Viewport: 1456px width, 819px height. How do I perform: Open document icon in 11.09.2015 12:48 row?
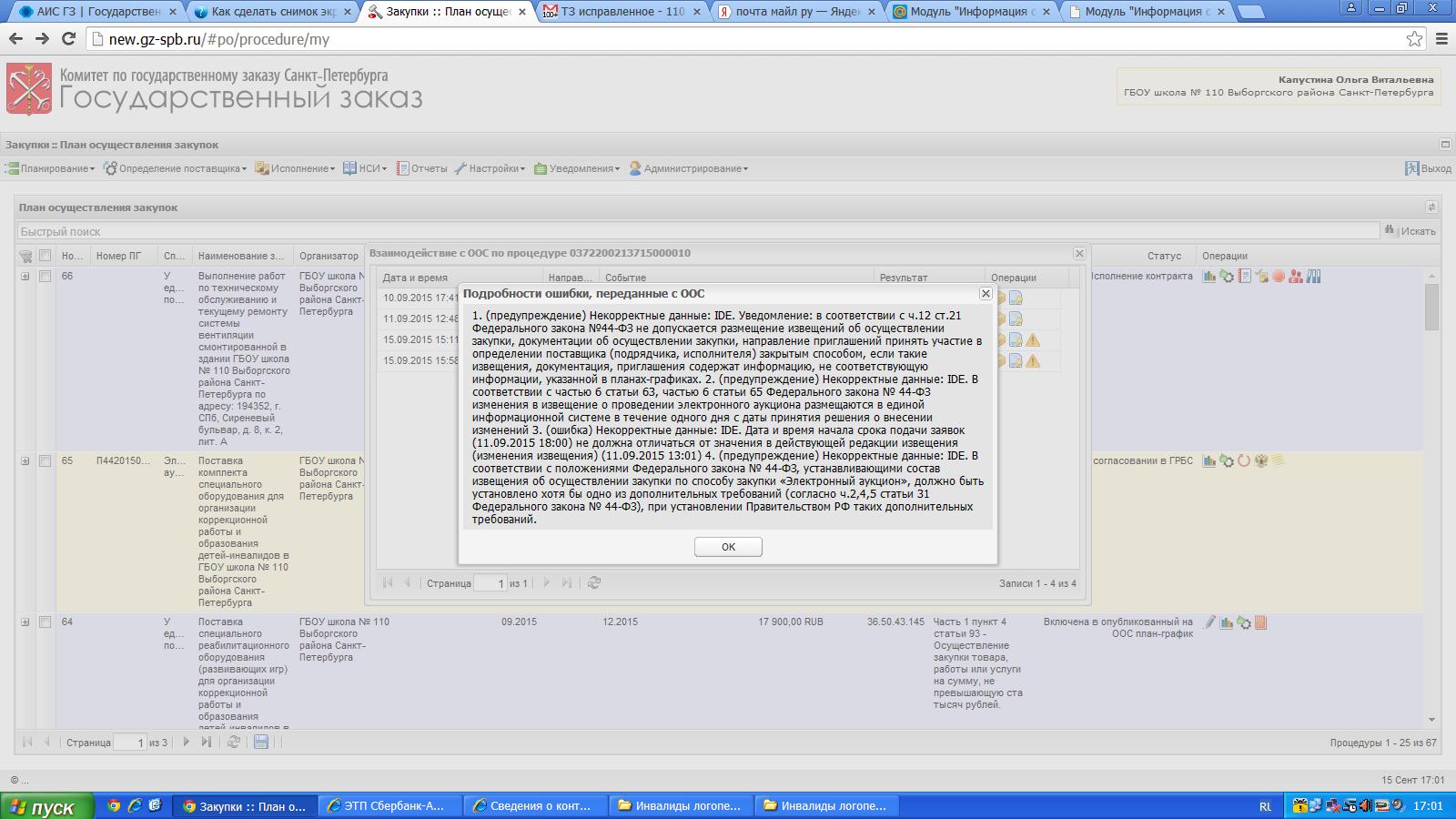click(x=1016, y=319)
